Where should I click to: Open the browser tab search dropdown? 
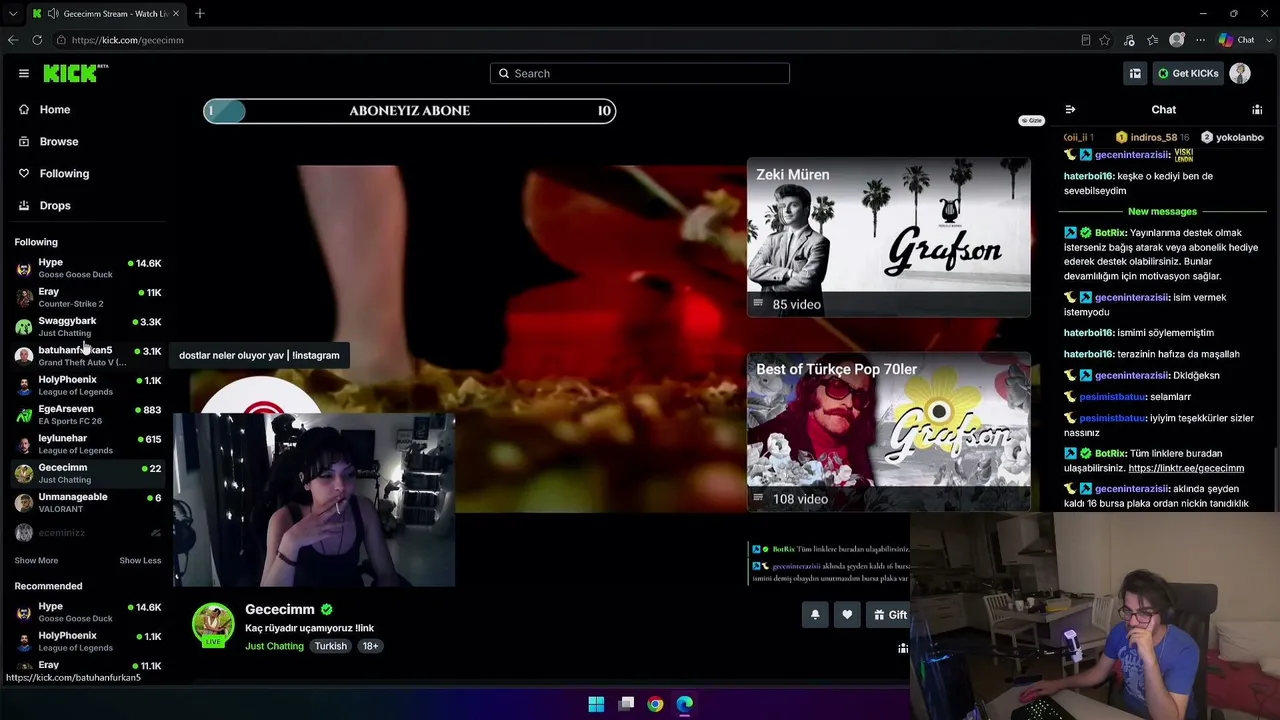click(x=13, y=14)
